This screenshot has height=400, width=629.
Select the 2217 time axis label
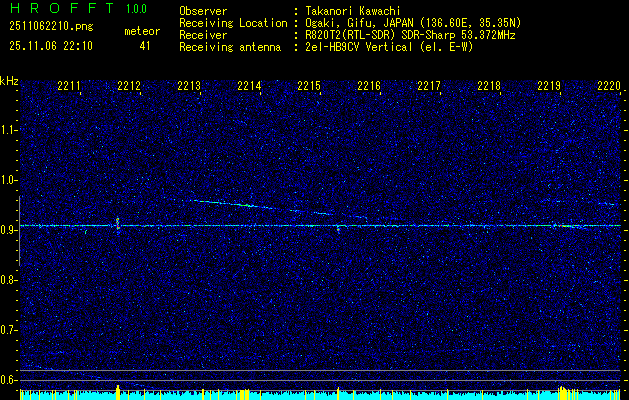(429, 87)
